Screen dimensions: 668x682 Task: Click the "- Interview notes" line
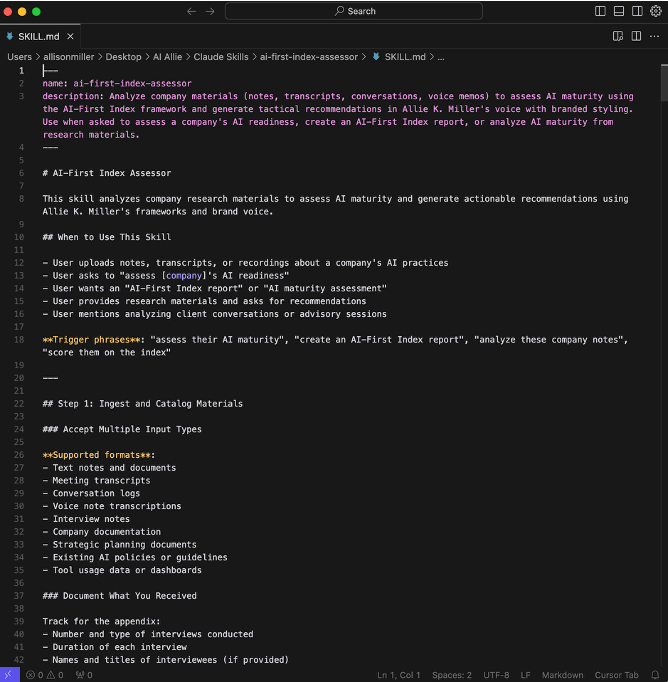coord(86,519)
